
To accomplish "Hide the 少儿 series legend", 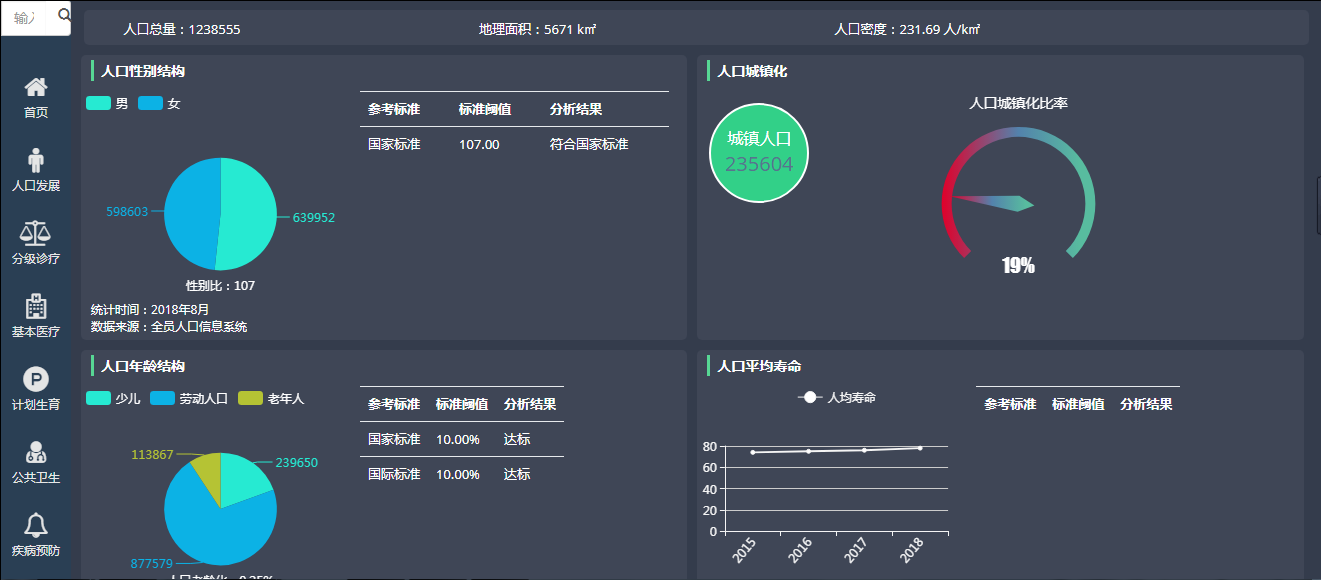I will click(113, 398).
